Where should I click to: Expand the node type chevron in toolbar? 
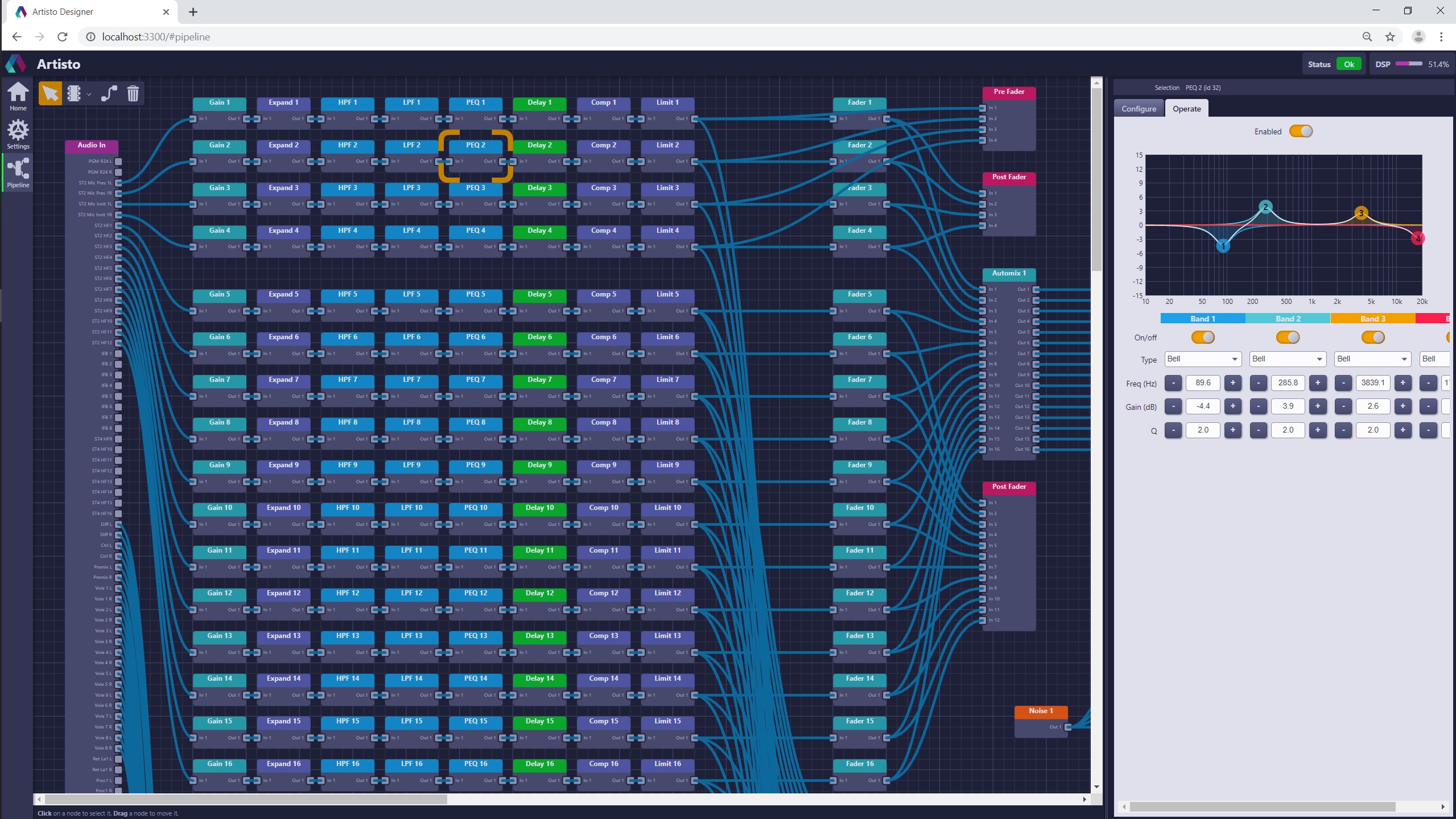89,94
